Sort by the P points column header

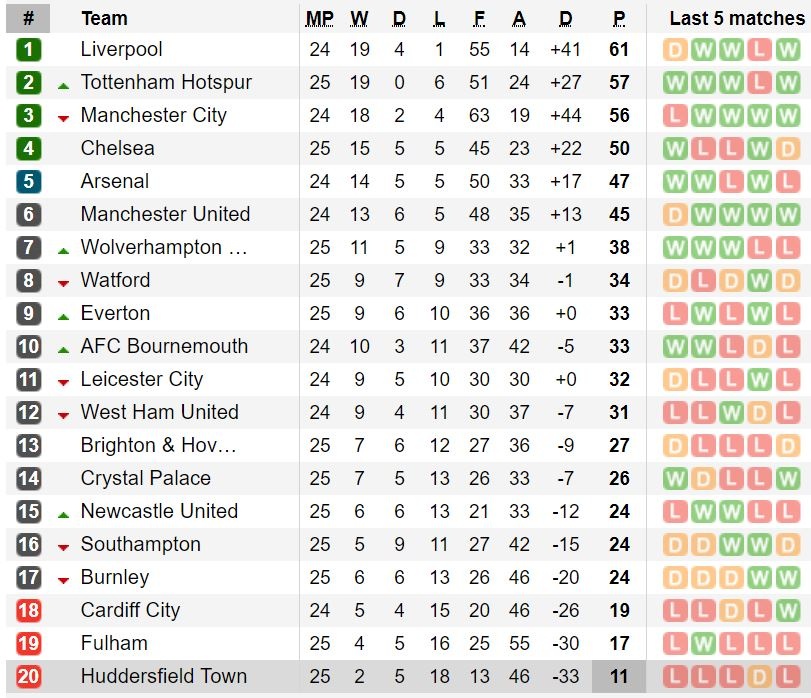[x=619, y=18]
